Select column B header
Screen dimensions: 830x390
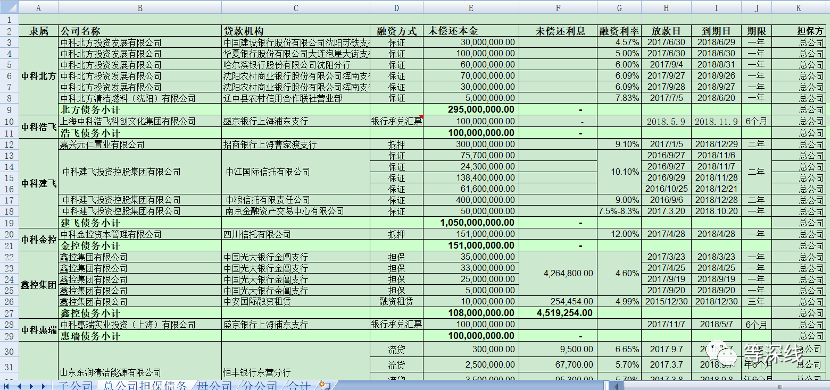tap(140, 7)
